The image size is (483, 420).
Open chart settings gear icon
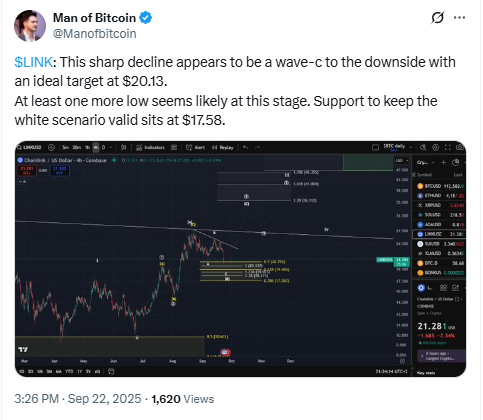(435, 147)
